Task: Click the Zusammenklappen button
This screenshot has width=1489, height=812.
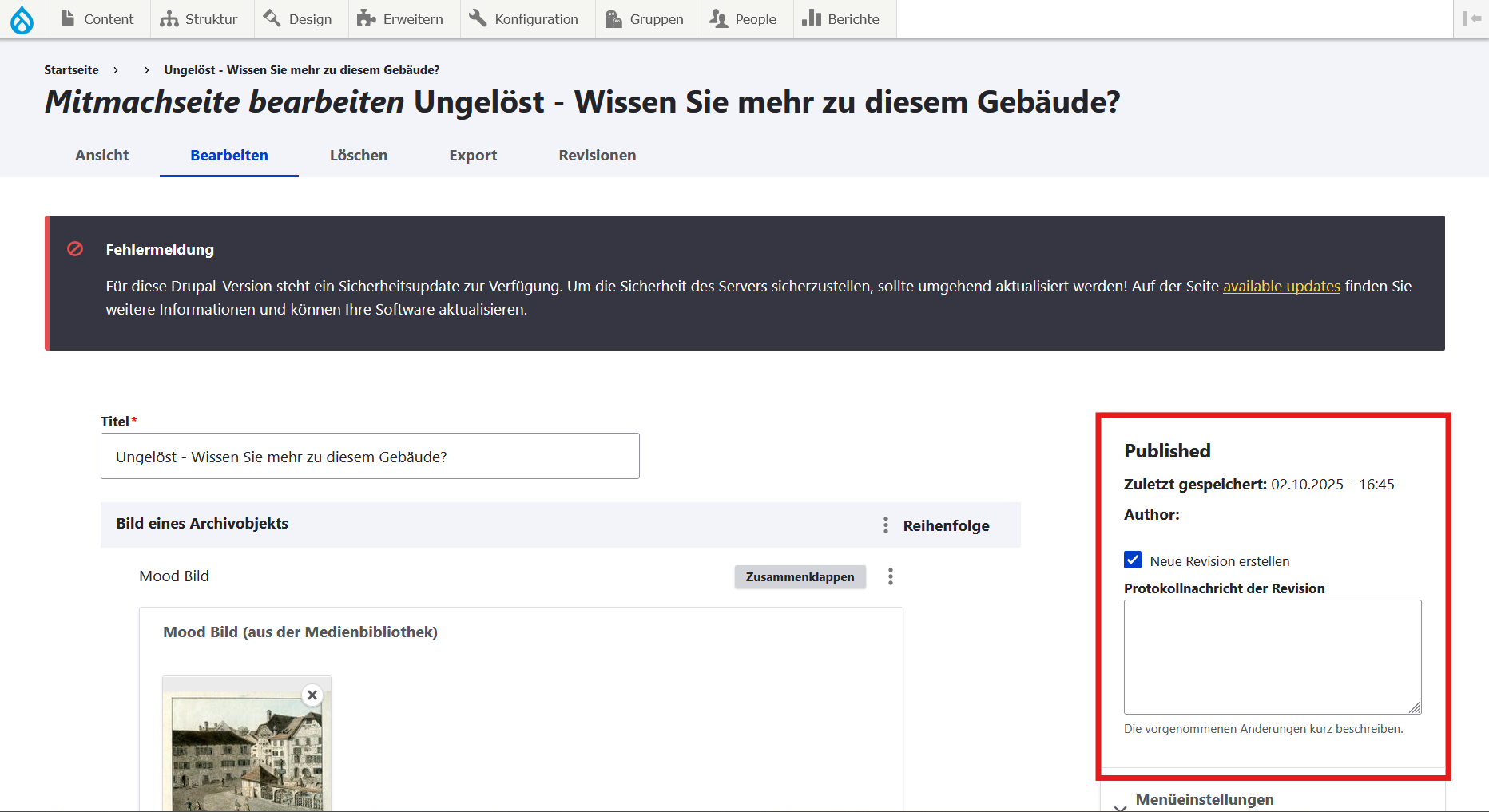Action: coord(800,576)
